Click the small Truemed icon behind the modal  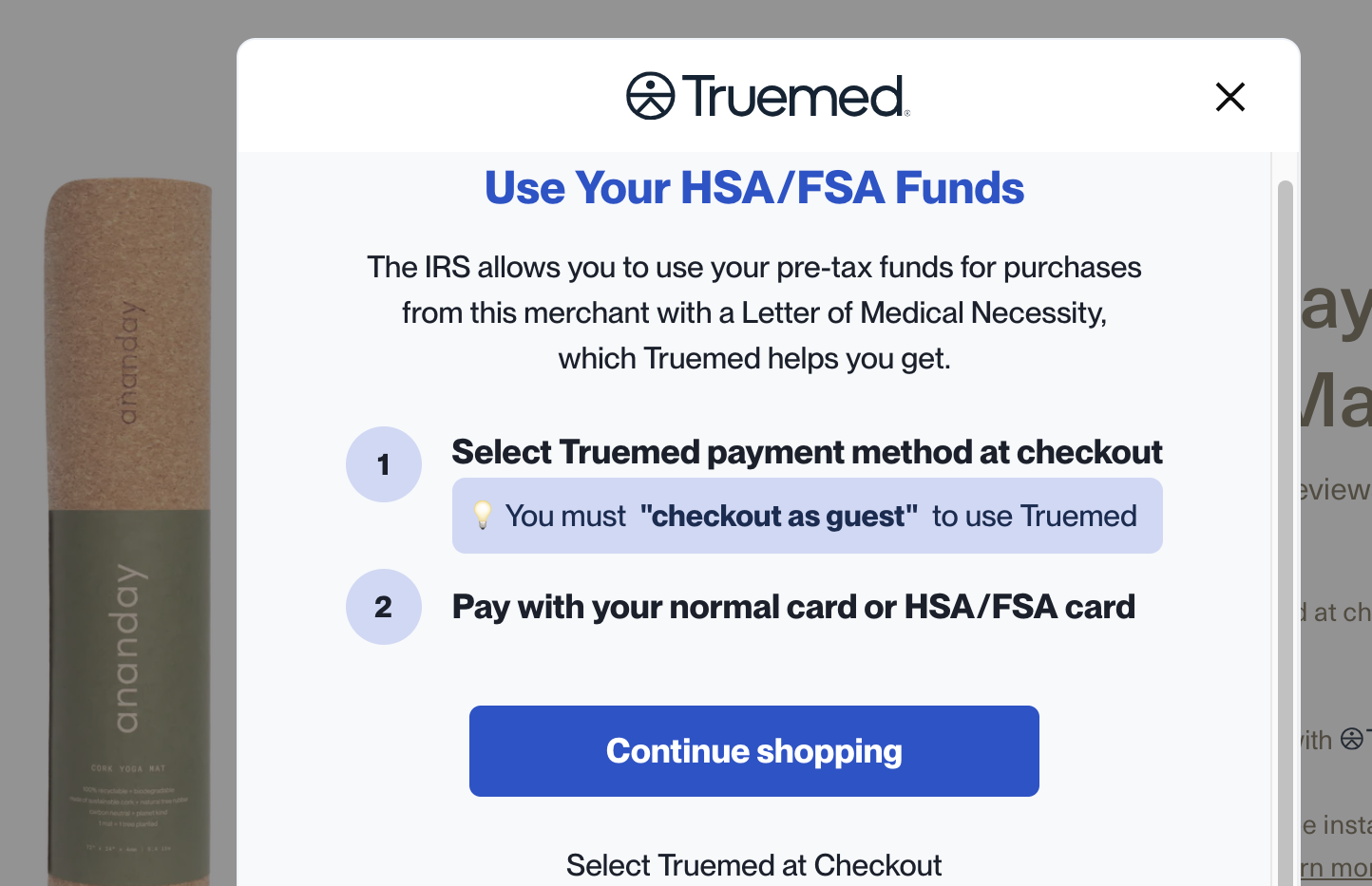pos(1352,739)
